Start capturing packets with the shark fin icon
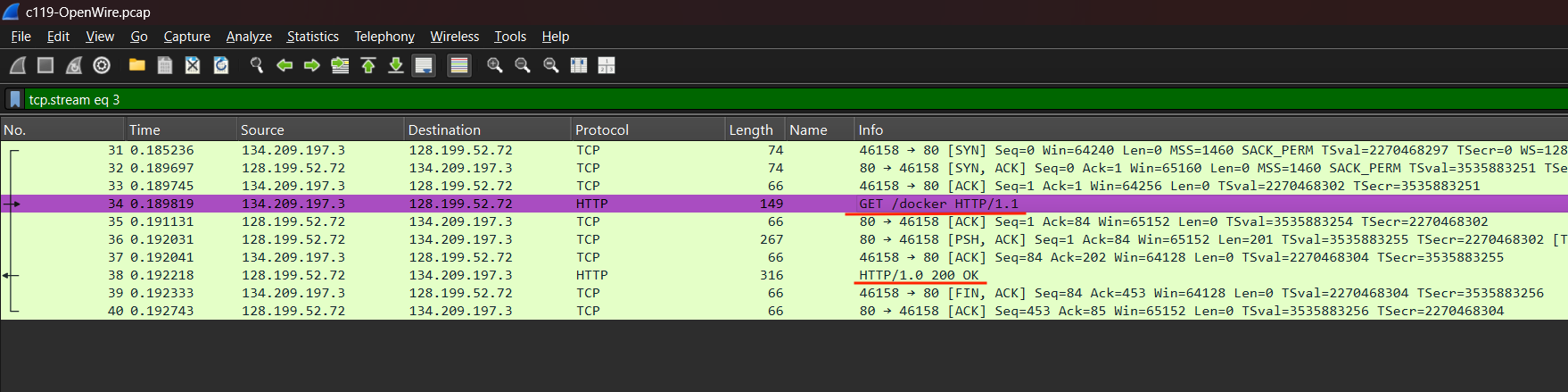Screen dimensions: 1568x392 [x=18, y=65]
